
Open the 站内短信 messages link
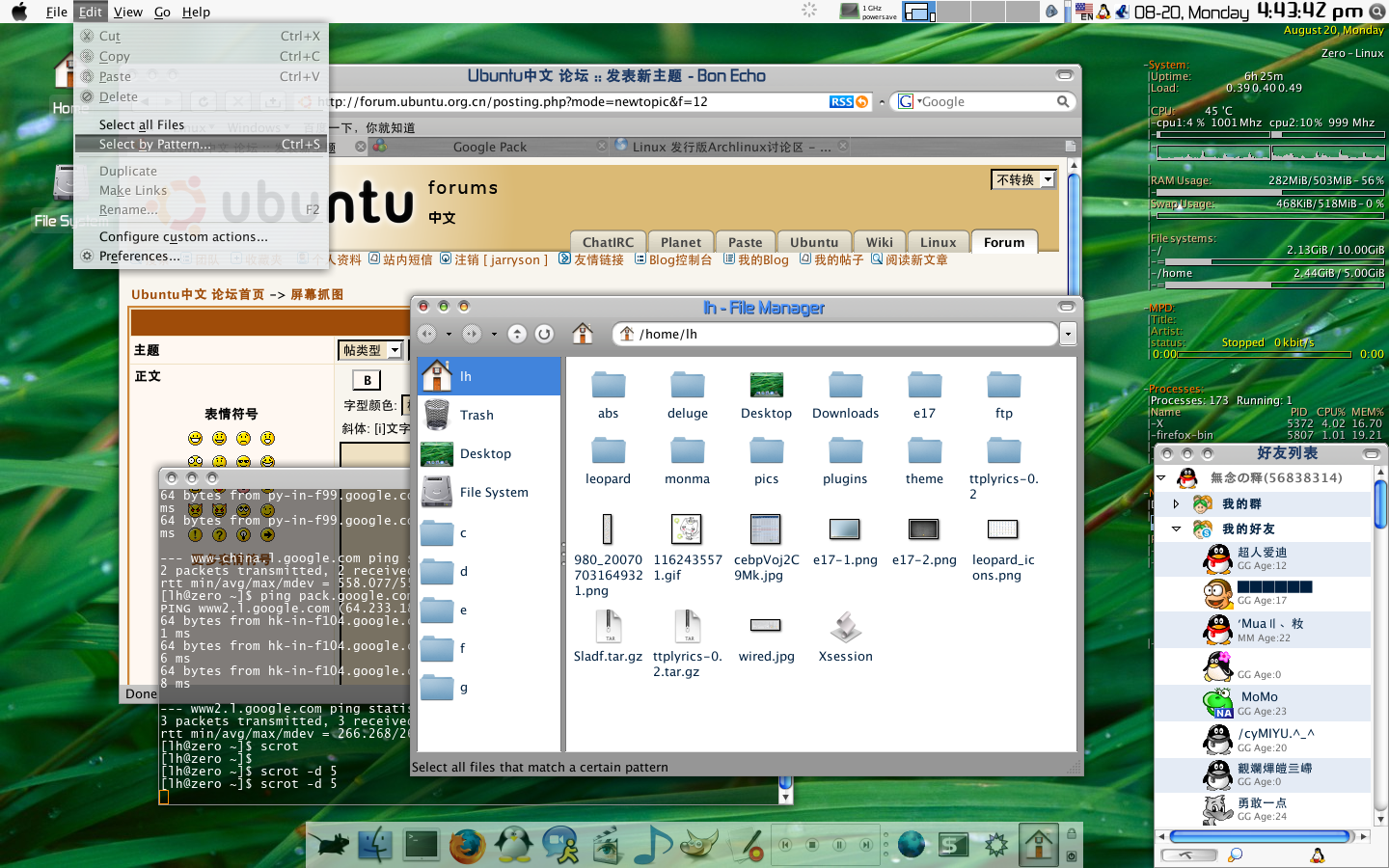[407, 259]
